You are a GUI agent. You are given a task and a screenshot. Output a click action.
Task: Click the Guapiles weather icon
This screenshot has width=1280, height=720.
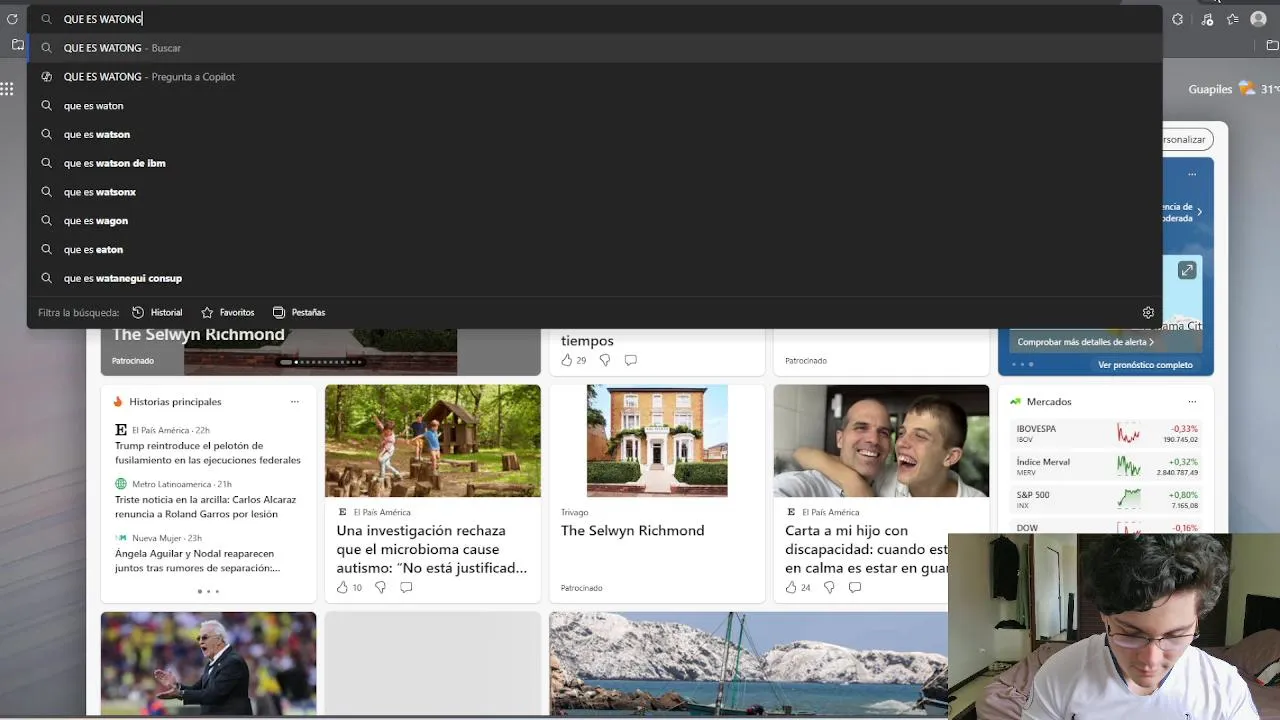(1247, 88)
